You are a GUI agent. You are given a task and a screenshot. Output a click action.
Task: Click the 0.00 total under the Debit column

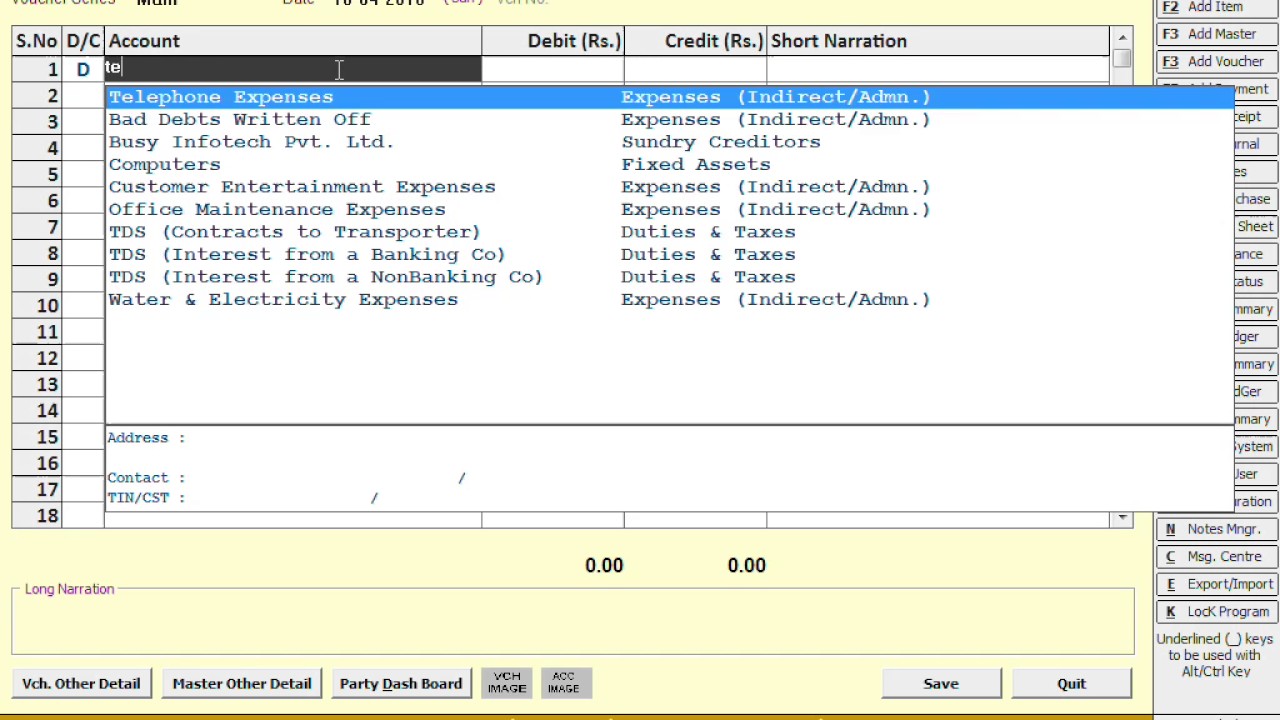(604, 565)
